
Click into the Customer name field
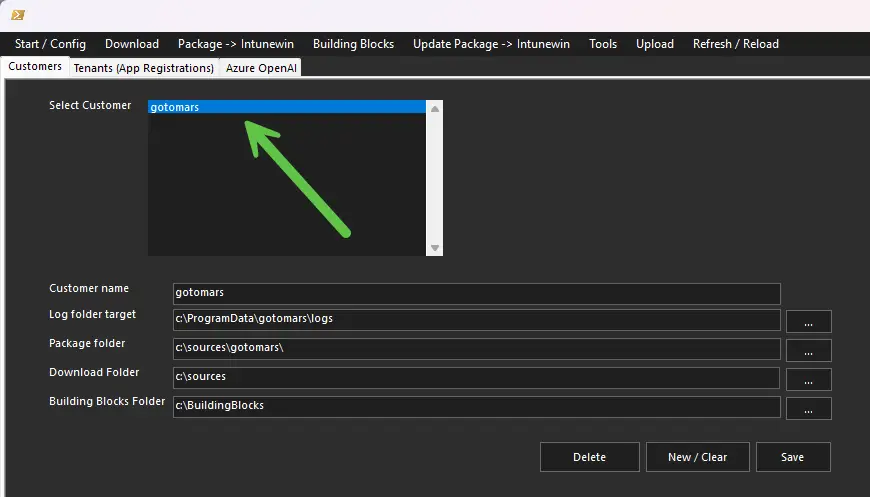pos(475,293)
